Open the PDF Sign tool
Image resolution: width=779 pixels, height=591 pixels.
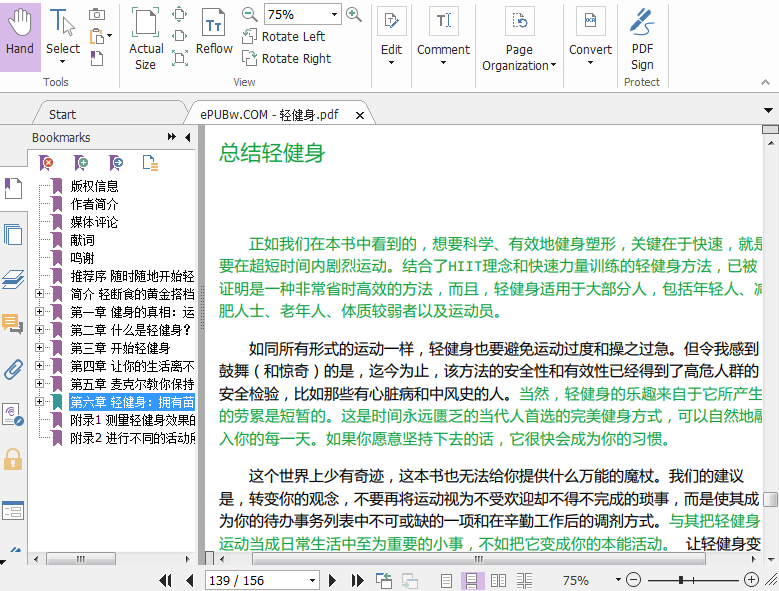tap(642, 35)
